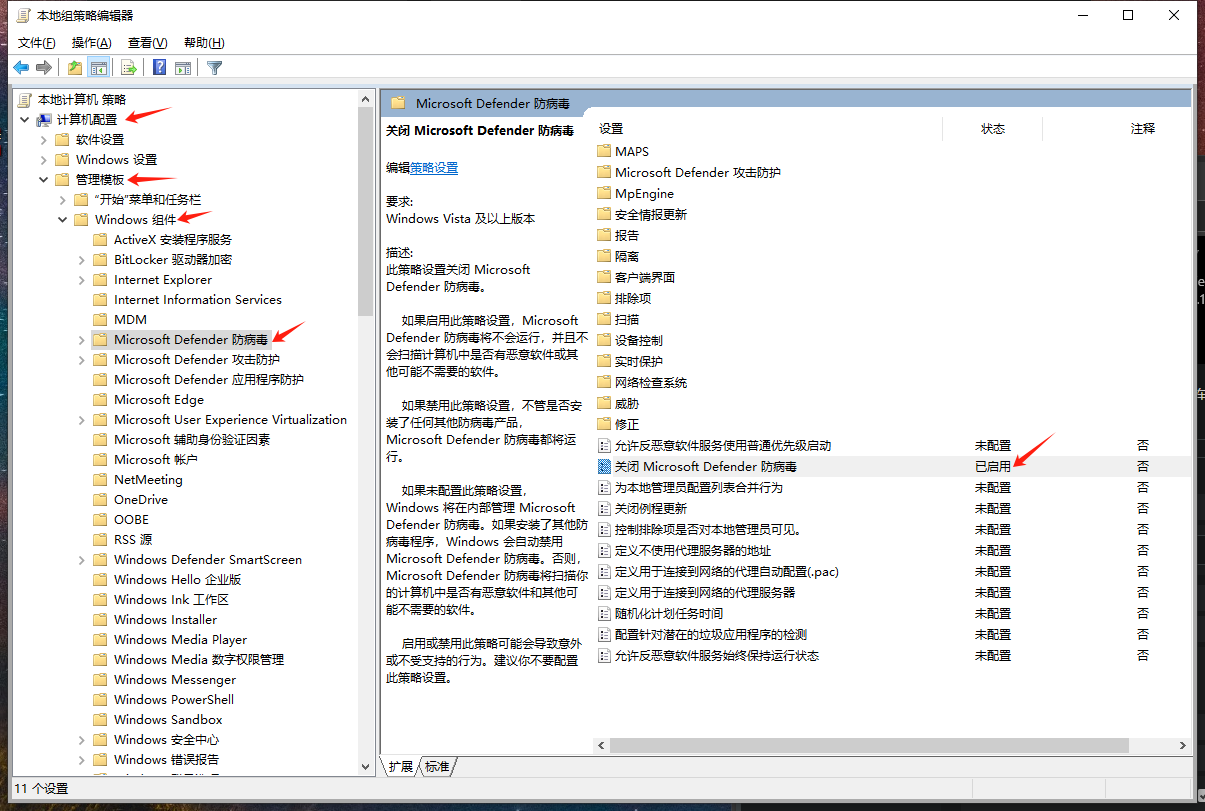
Task: Click the Up One Level folder icon
Action: (75, 68)
